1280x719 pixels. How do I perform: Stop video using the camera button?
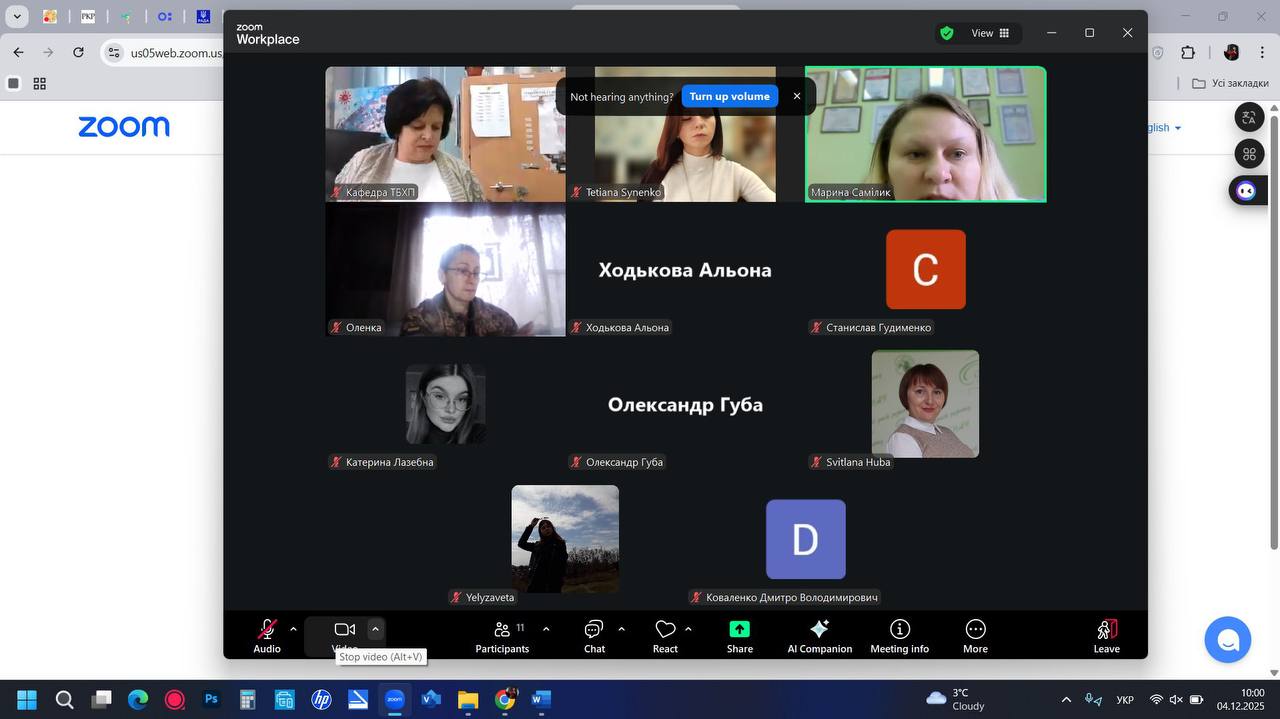[345, 629]
